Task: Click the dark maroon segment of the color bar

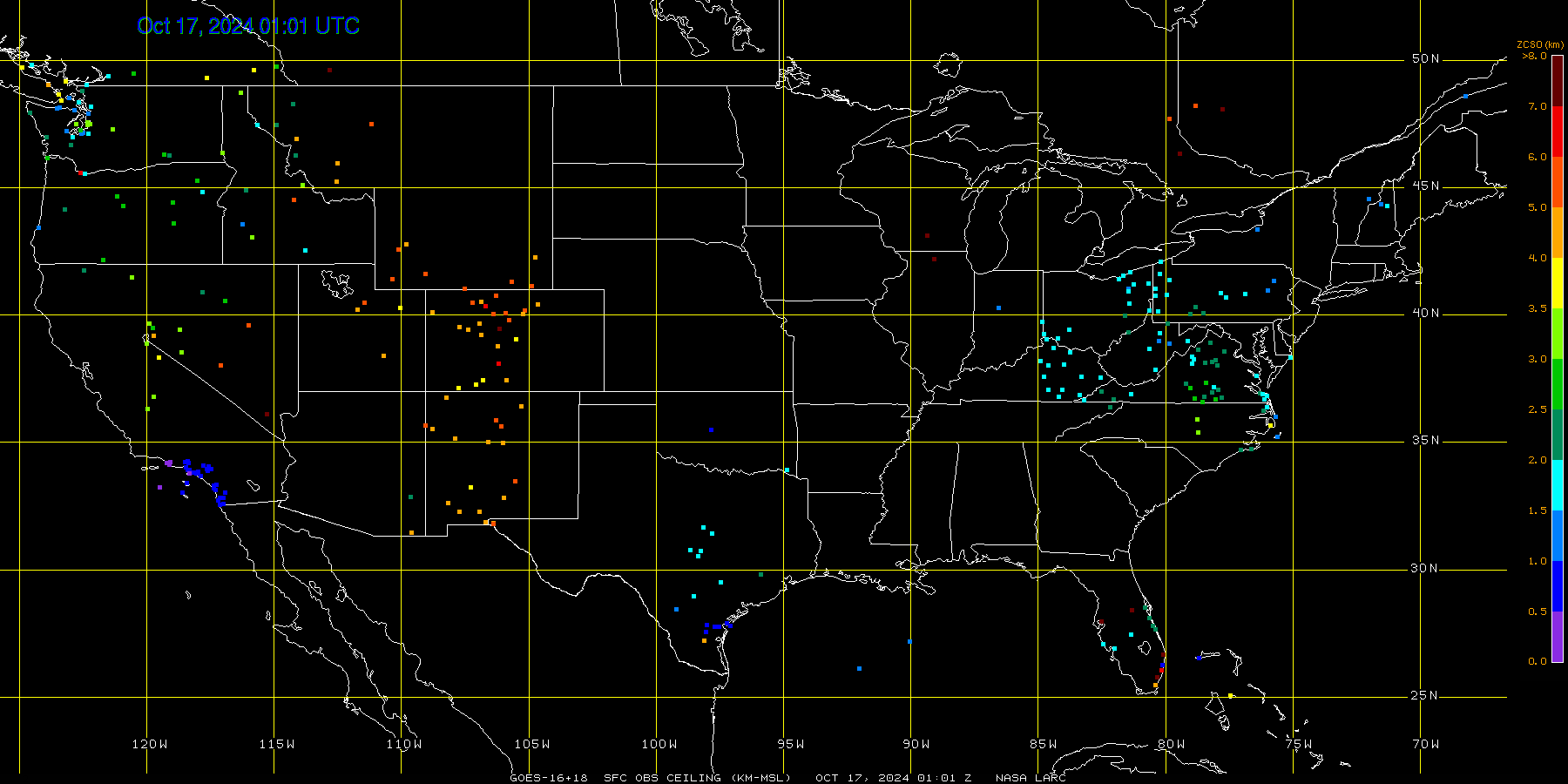Action: [1558, 81]
